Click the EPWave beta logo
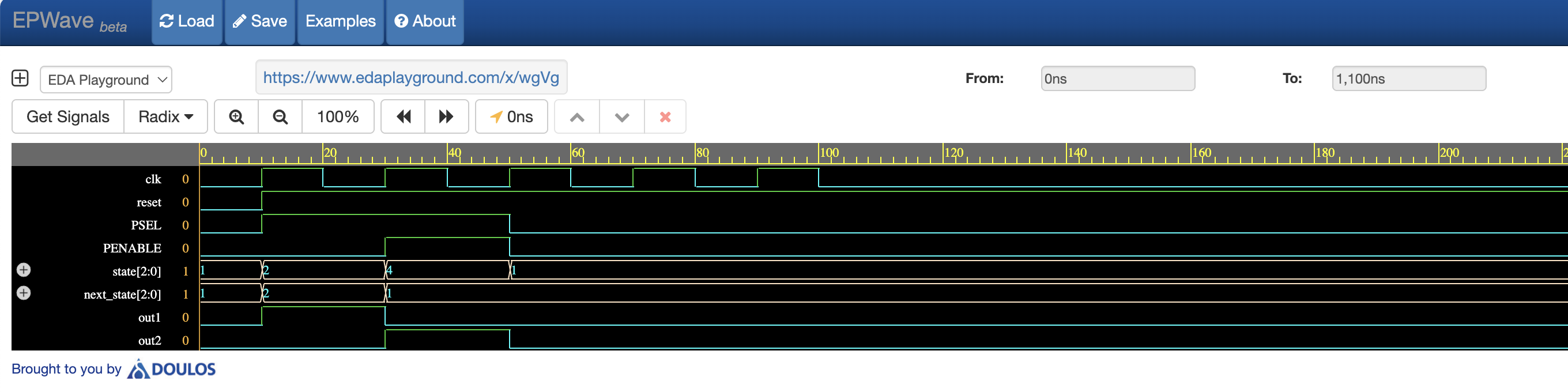 coord(69,21)
